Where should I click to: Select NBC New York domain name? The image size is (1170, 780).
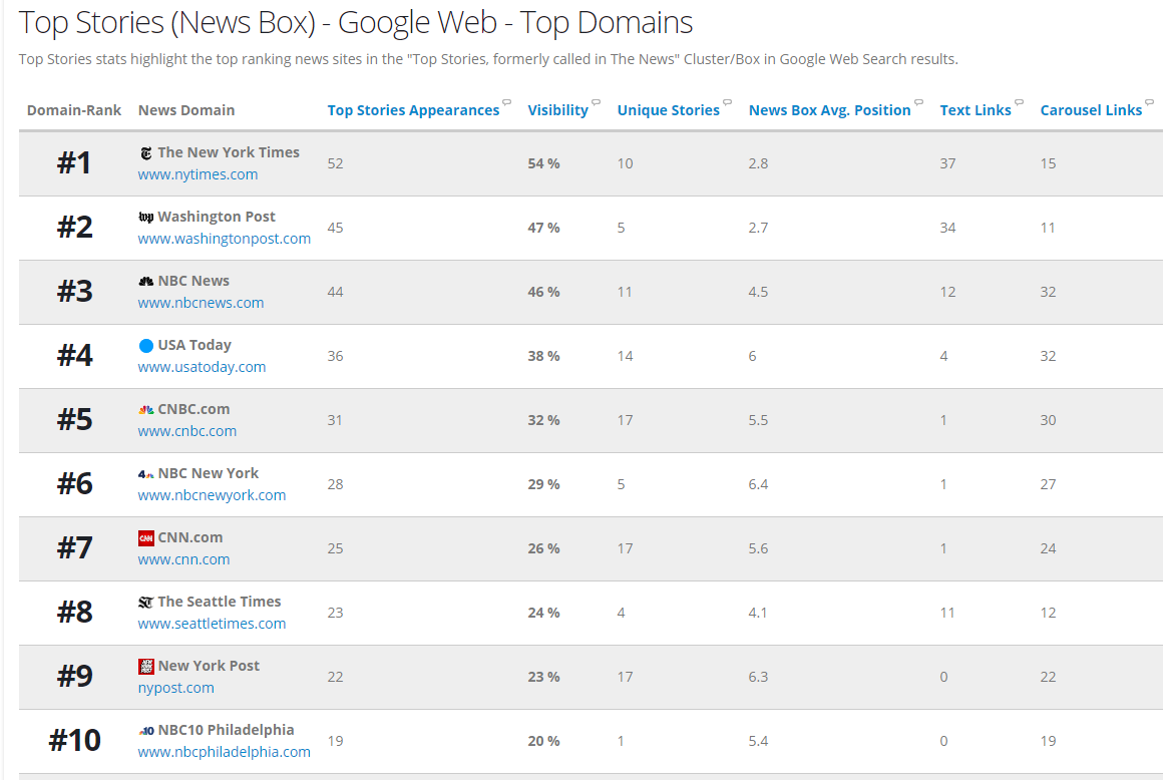pyautogui.click(x=208, y=473)
